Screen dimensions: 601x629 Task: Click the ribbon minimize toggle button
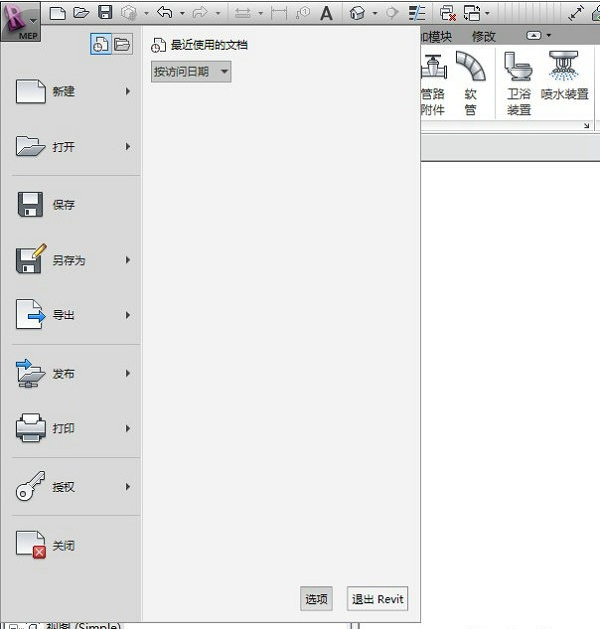click(x=534, y=36)
